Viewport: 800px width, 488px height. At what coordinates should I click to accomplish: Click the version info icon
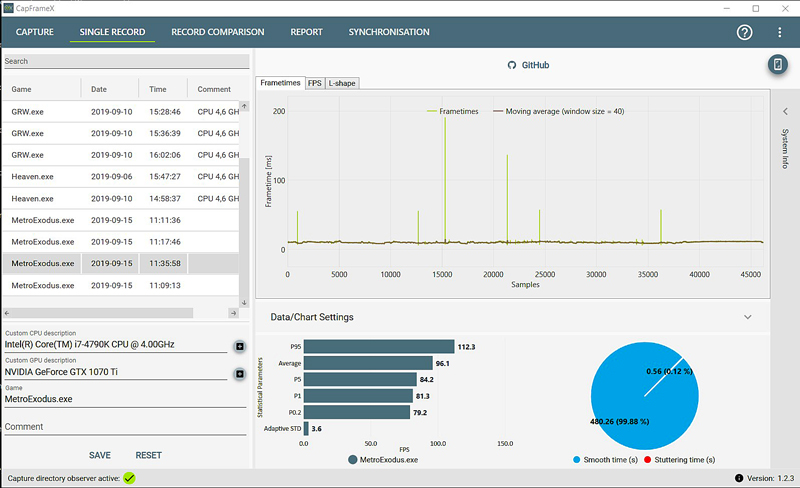click(x=738, y=478)
